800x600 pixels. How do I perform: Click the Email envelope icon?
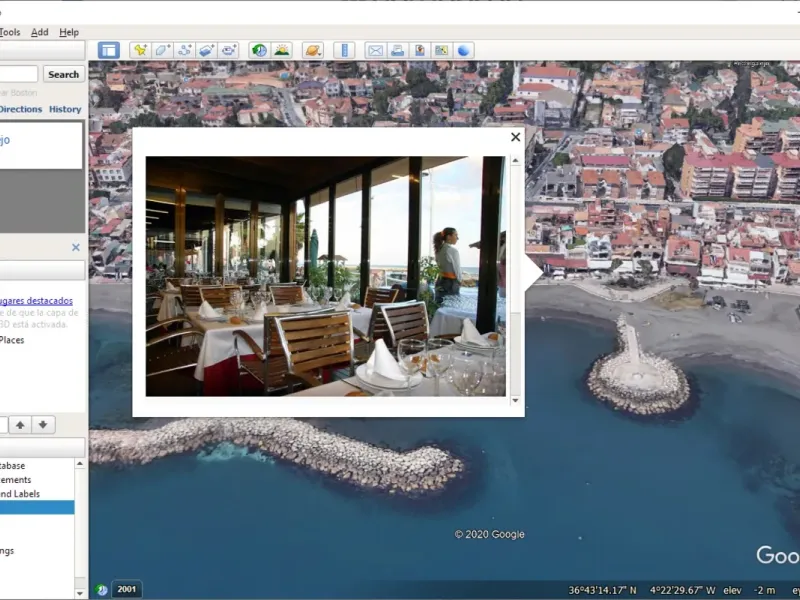coord(375,50)
